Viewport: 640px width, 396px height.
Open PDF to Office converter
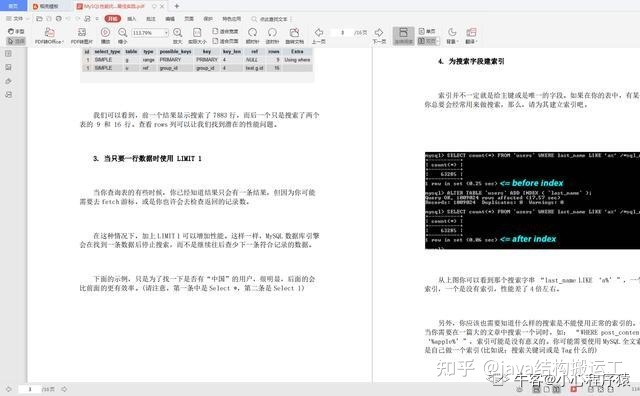point(49,36)
